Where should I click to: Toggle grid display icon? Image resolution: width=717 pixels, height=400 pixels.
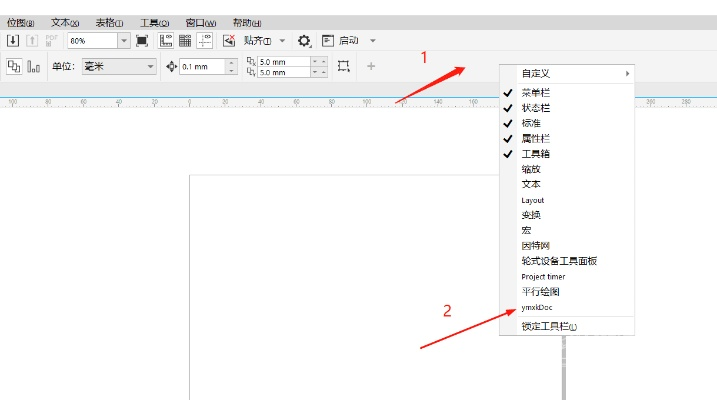click(x=185, y=40)
